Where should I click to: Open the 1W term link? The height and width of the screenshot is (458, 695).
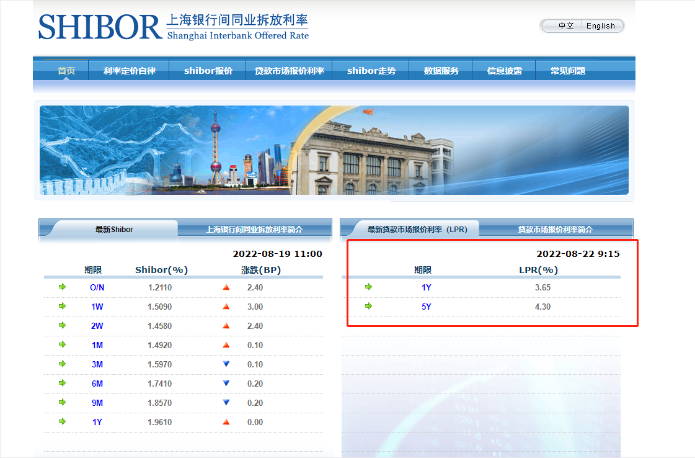pos(97,306)
